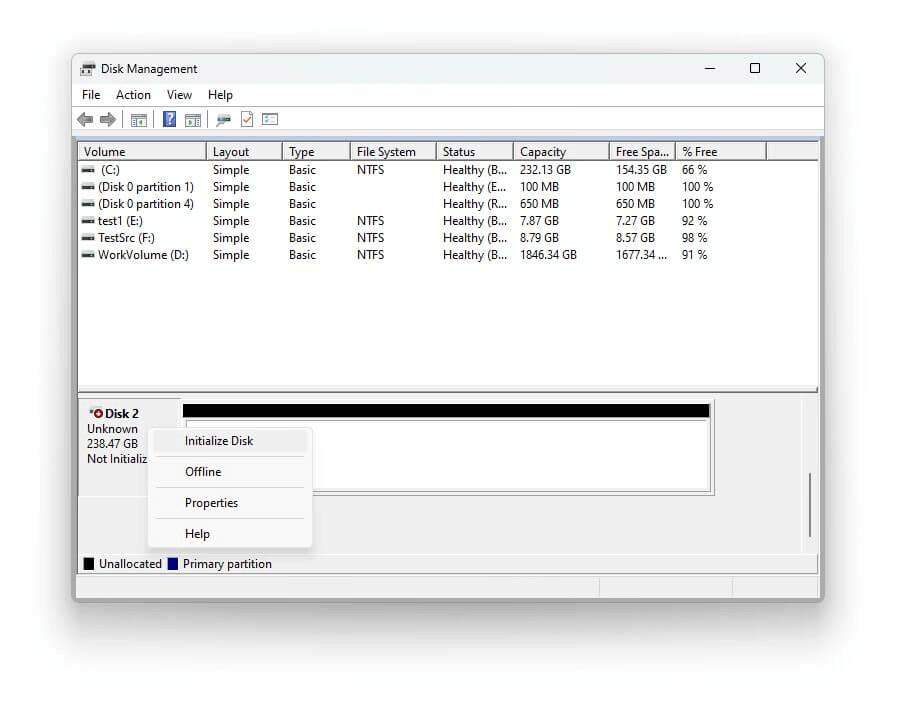Sort by the Free Spa... column header

(x=642, y=152)
